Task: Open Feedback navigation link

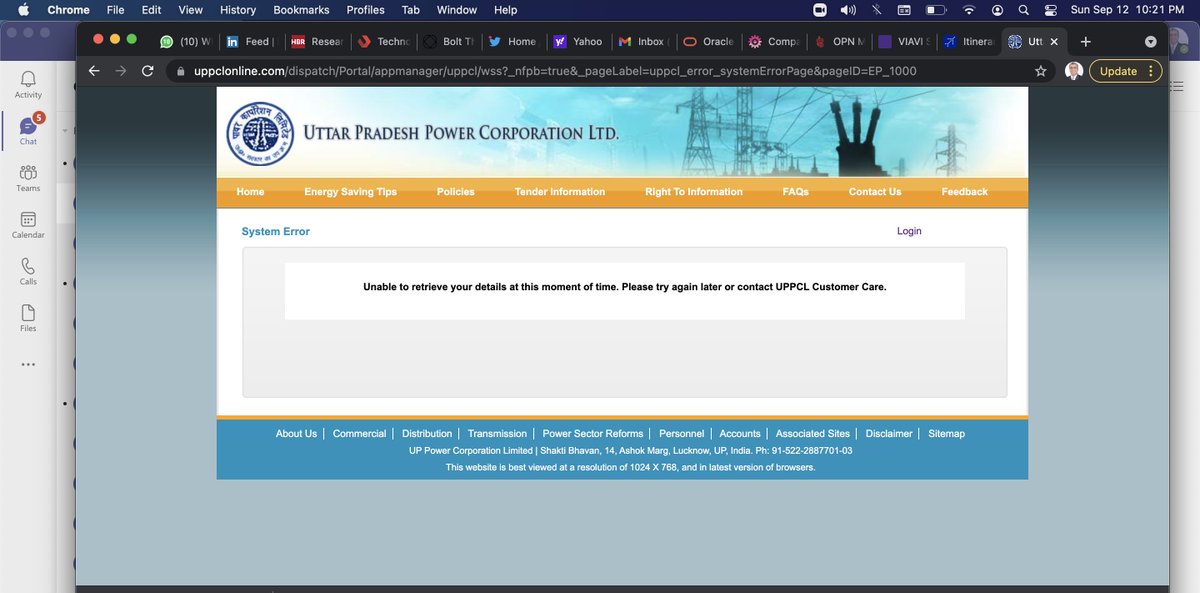Action: pyautogui.click(x=964, y=192)
